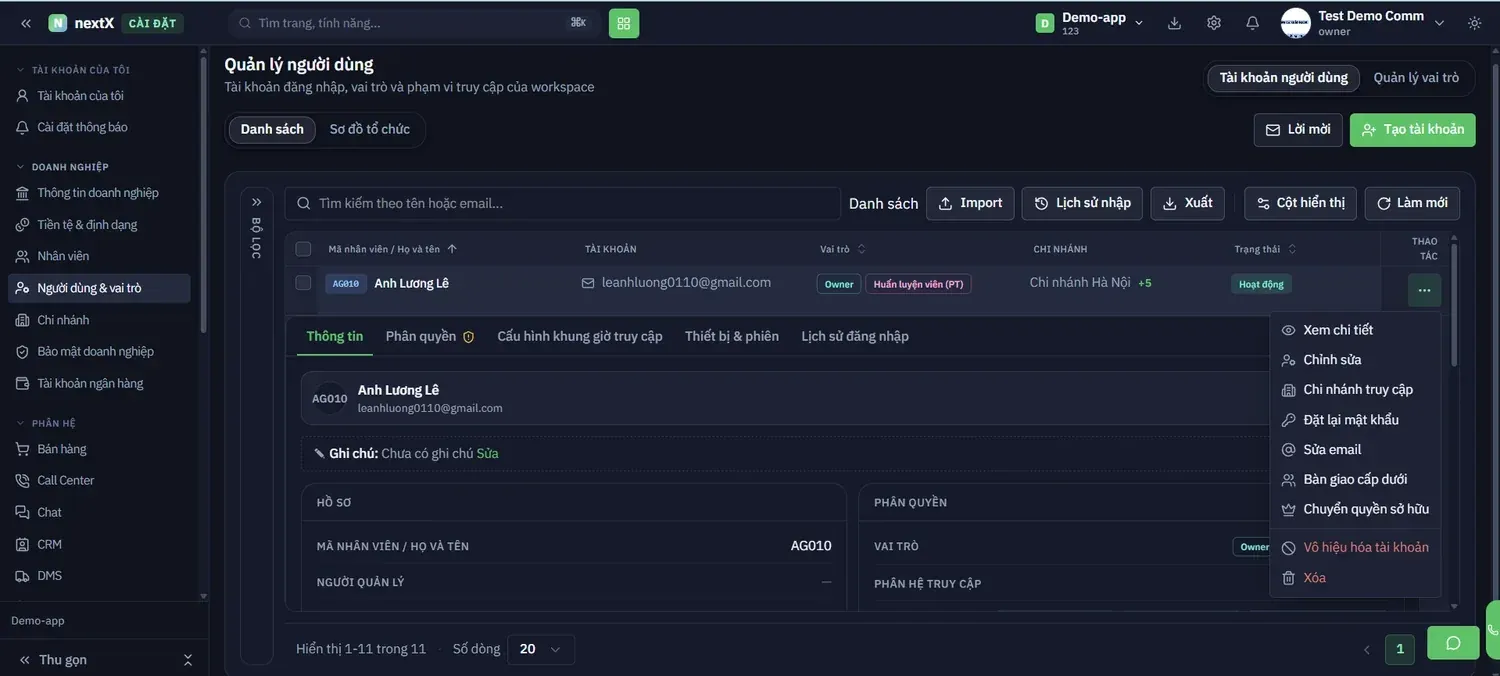This screenshot has width=1500, height=676.
Task: Select the Danh sách view toggle
Action: (x=272, y=130)
